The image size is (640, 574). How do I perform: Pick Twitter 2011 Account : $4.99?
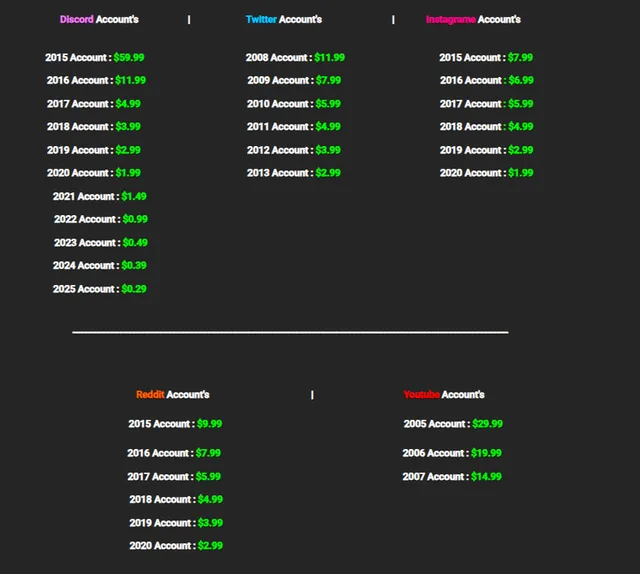[x=294, y=127]
